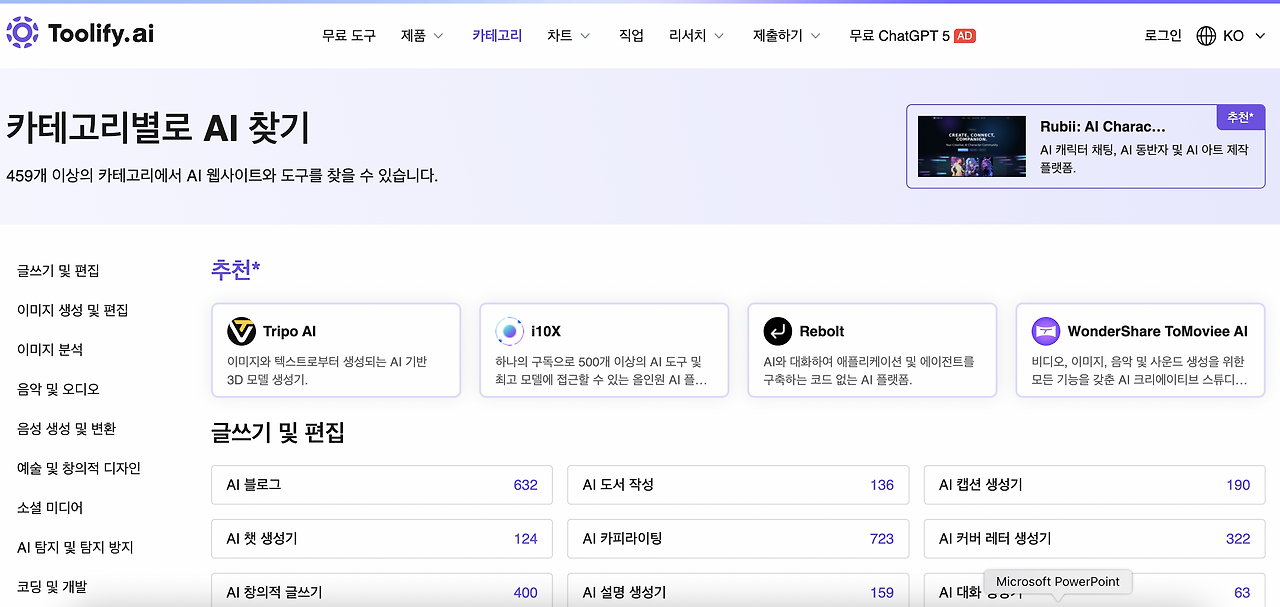The width and height of the screenshot is (1280, 607).
Task: Click the 로그인 button
Action: tap(1163, 35)
